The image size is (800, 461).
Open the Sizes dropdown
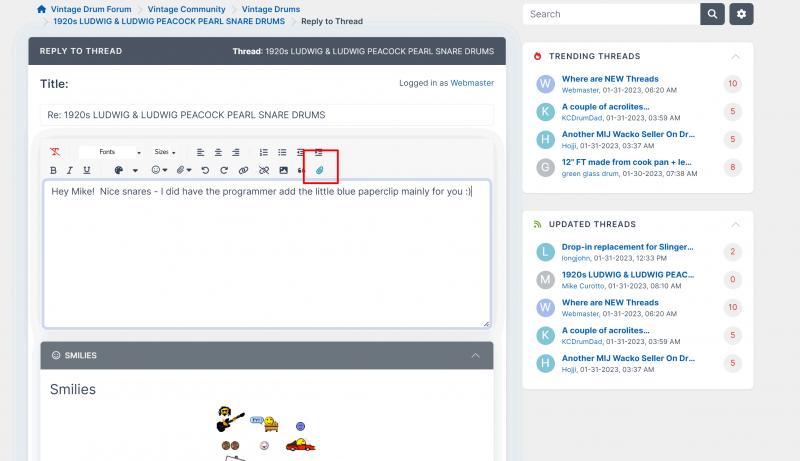click(165, 152)
